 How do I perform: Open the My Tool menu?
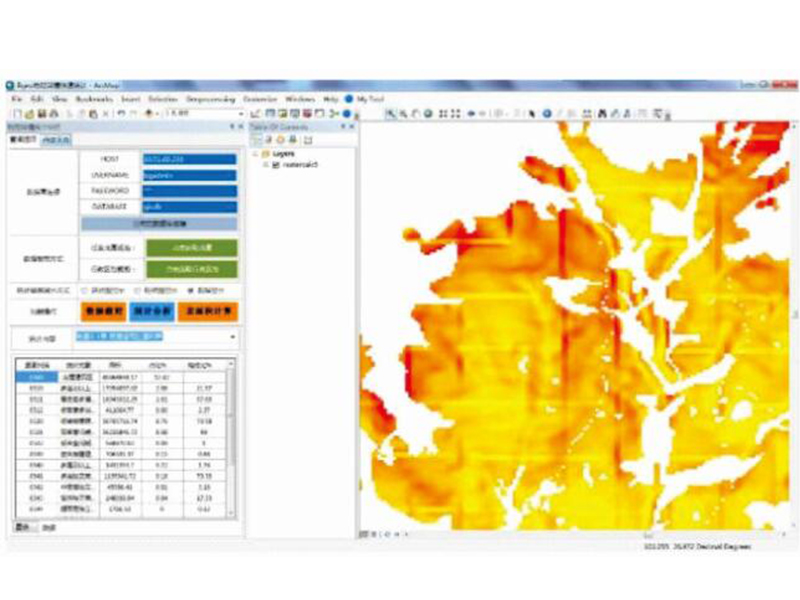coord(370,99)
